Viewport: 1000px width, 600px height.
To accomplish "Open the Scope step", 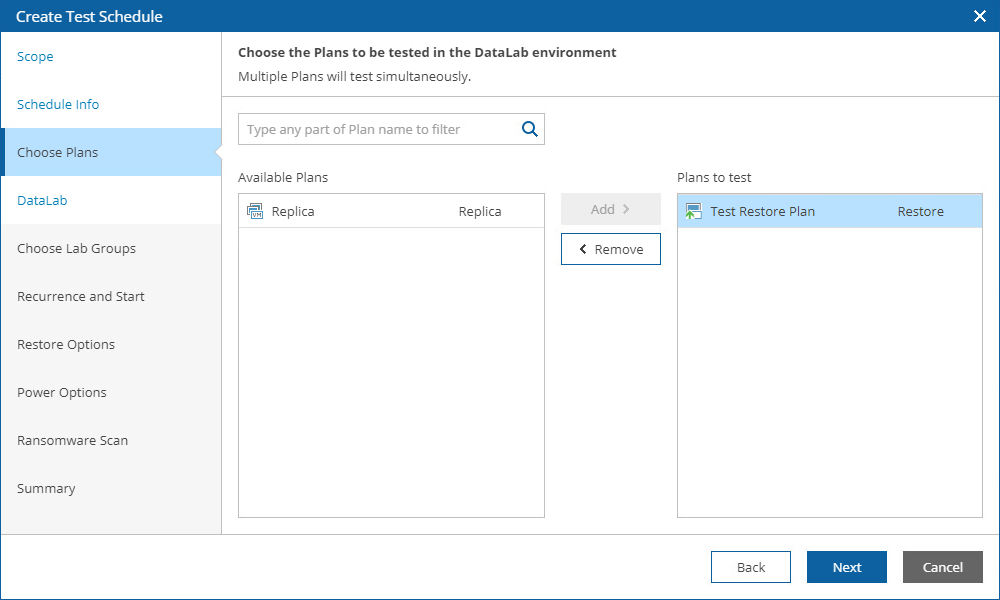I will click(35, 57).
